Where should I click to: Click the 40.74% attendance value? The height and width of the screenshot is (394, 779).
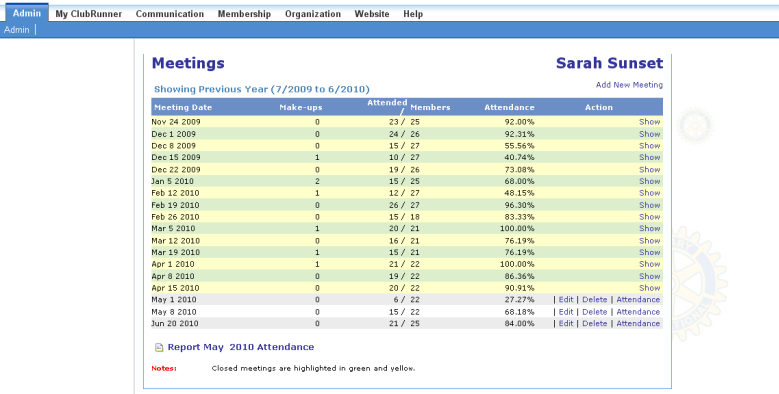click(x=519, y=157)
